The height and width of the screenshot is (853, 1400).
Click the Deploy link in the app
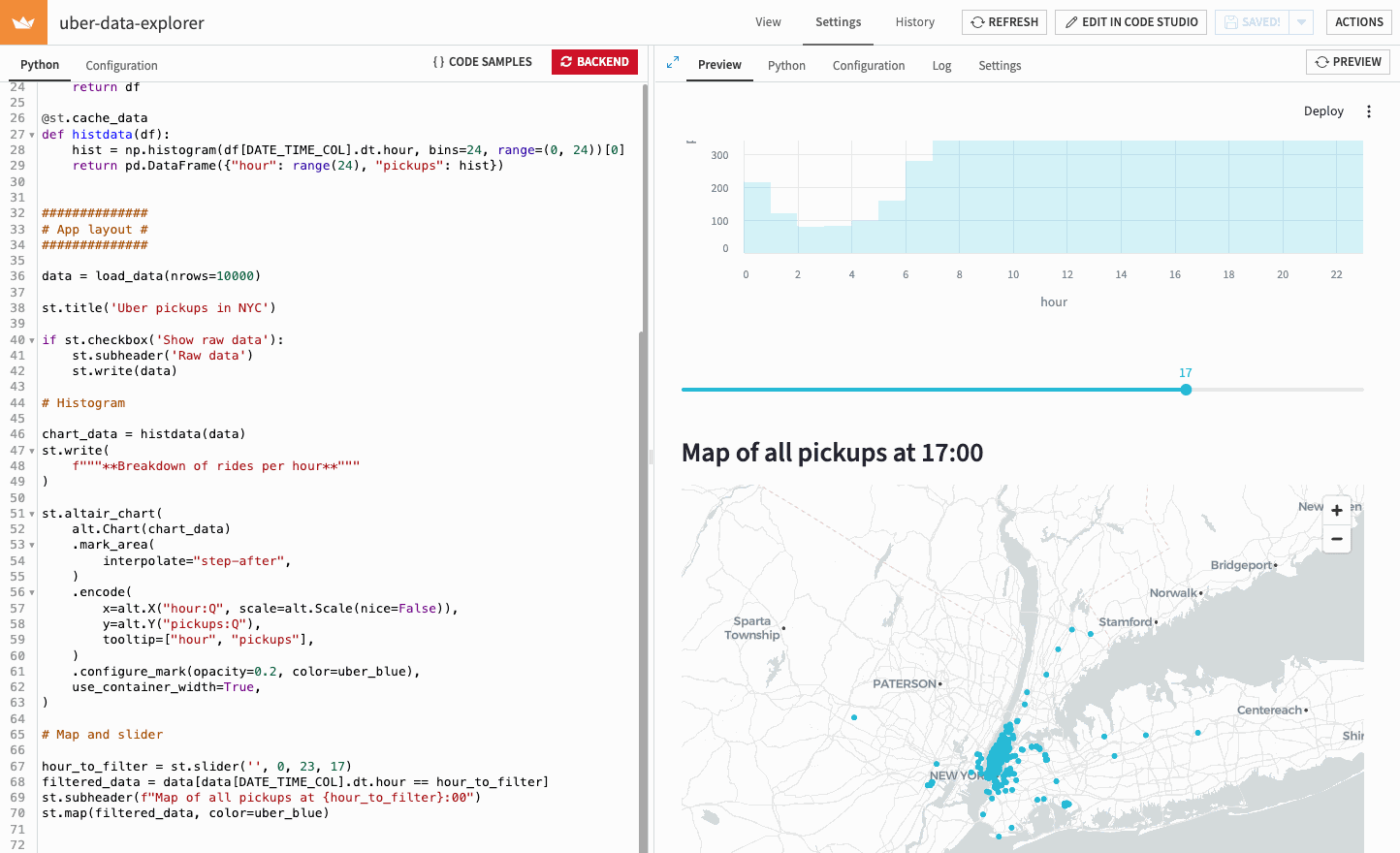1323,111
